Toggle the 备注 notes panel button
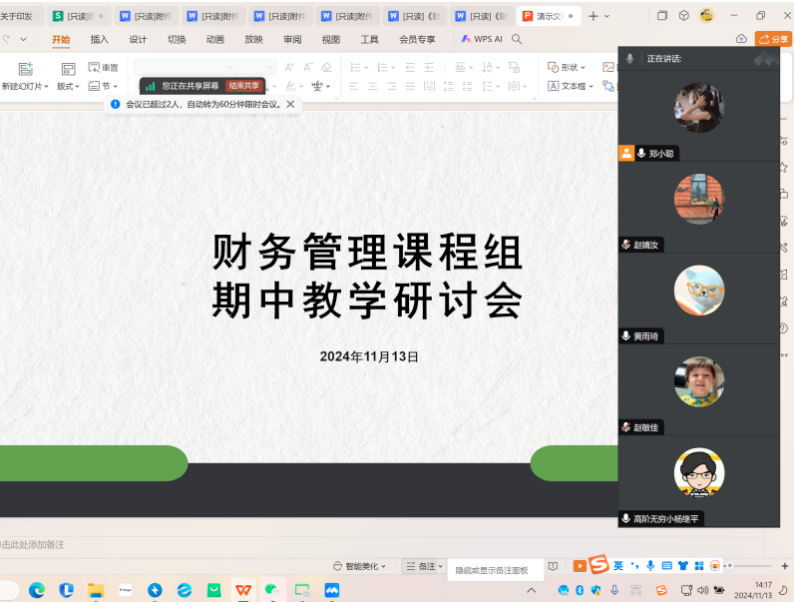Screen dimensions: 794x602 pos(422,566)
